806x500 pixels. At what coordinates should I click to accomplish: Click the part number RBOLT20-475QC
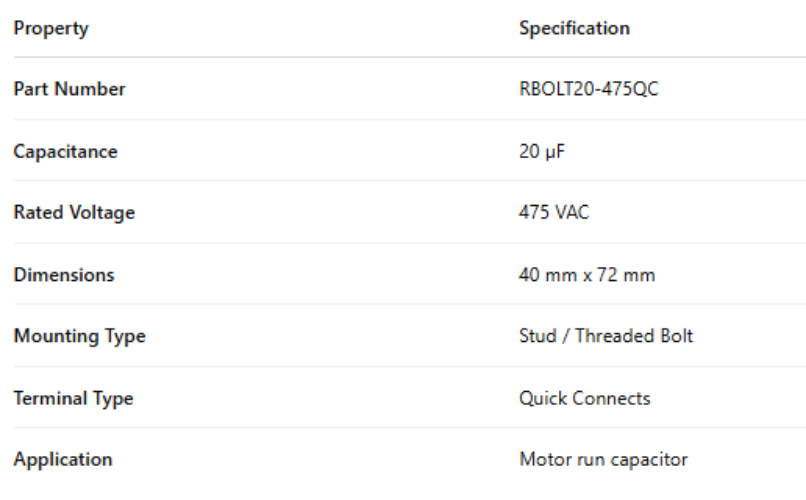pos(588,90)
